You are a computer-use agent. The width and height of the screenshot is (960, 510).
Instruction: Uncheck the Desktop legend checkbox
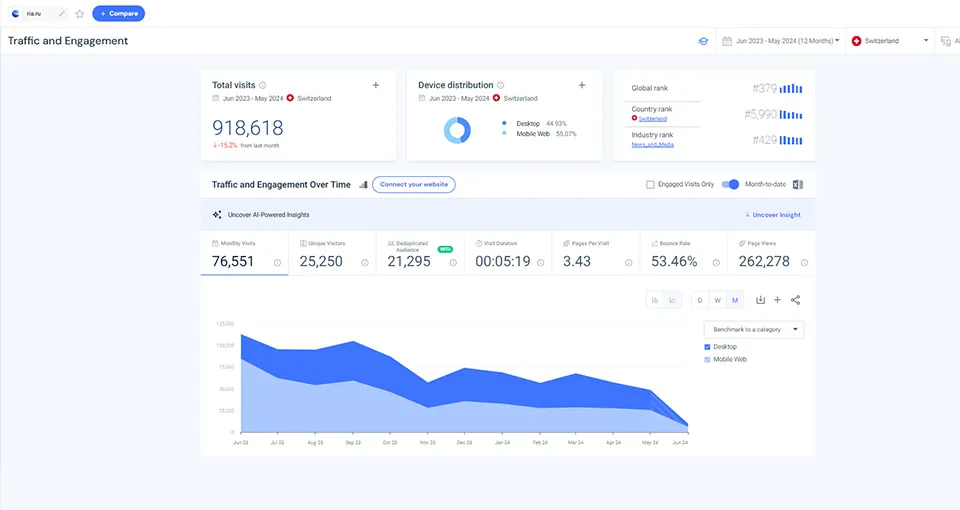coord(708,347)
